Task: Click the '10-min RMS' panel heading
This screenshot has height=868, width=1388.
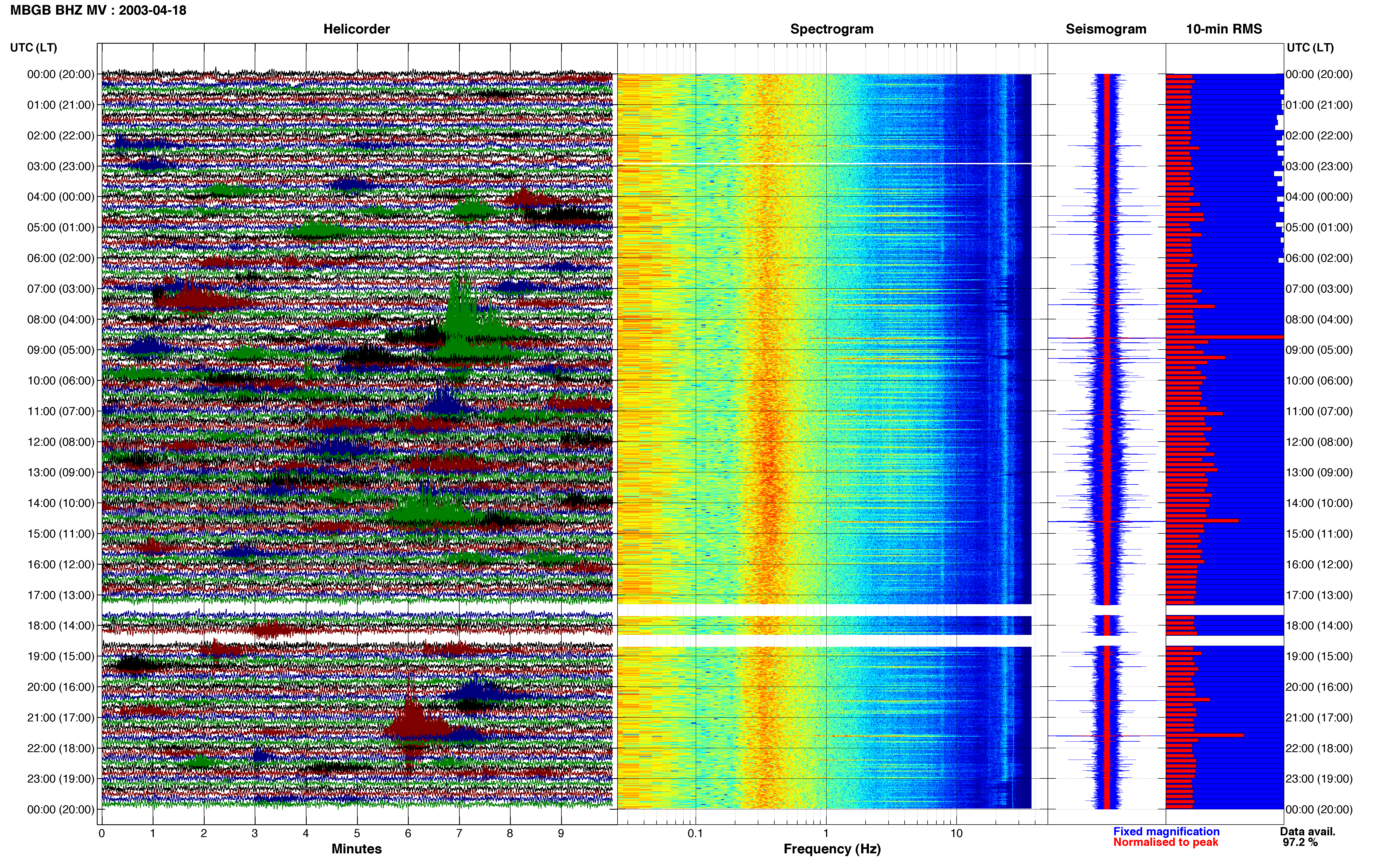Action: tap(1224, 29)
